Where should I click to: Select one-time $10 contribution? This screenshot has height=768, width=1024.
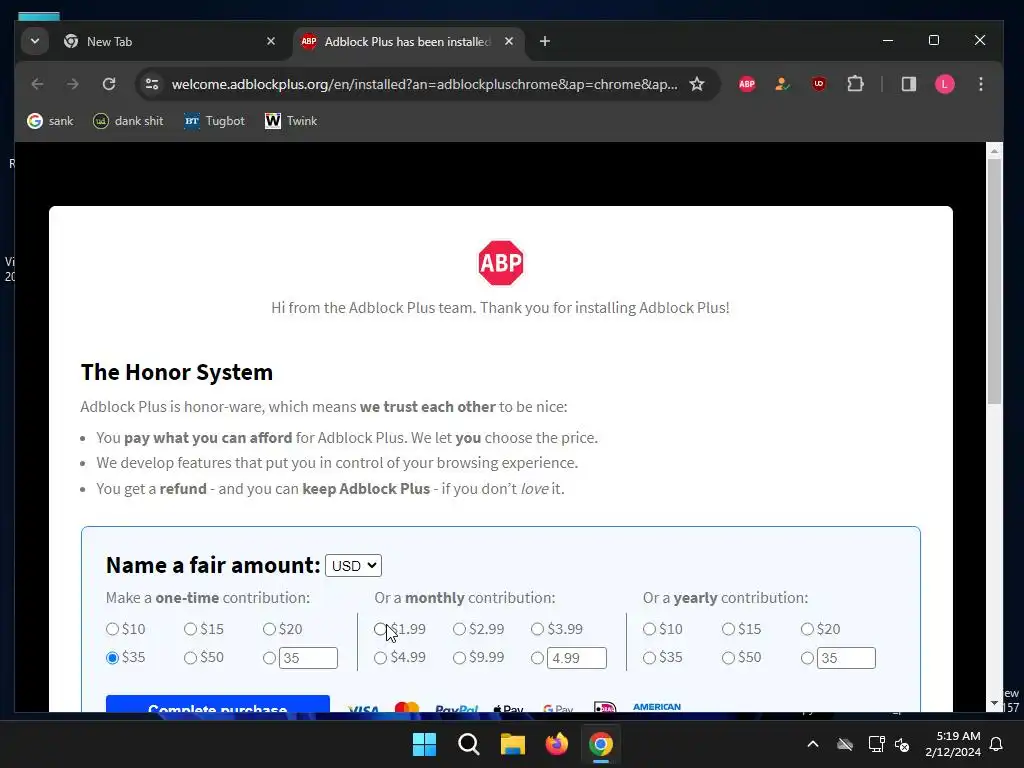112,629
